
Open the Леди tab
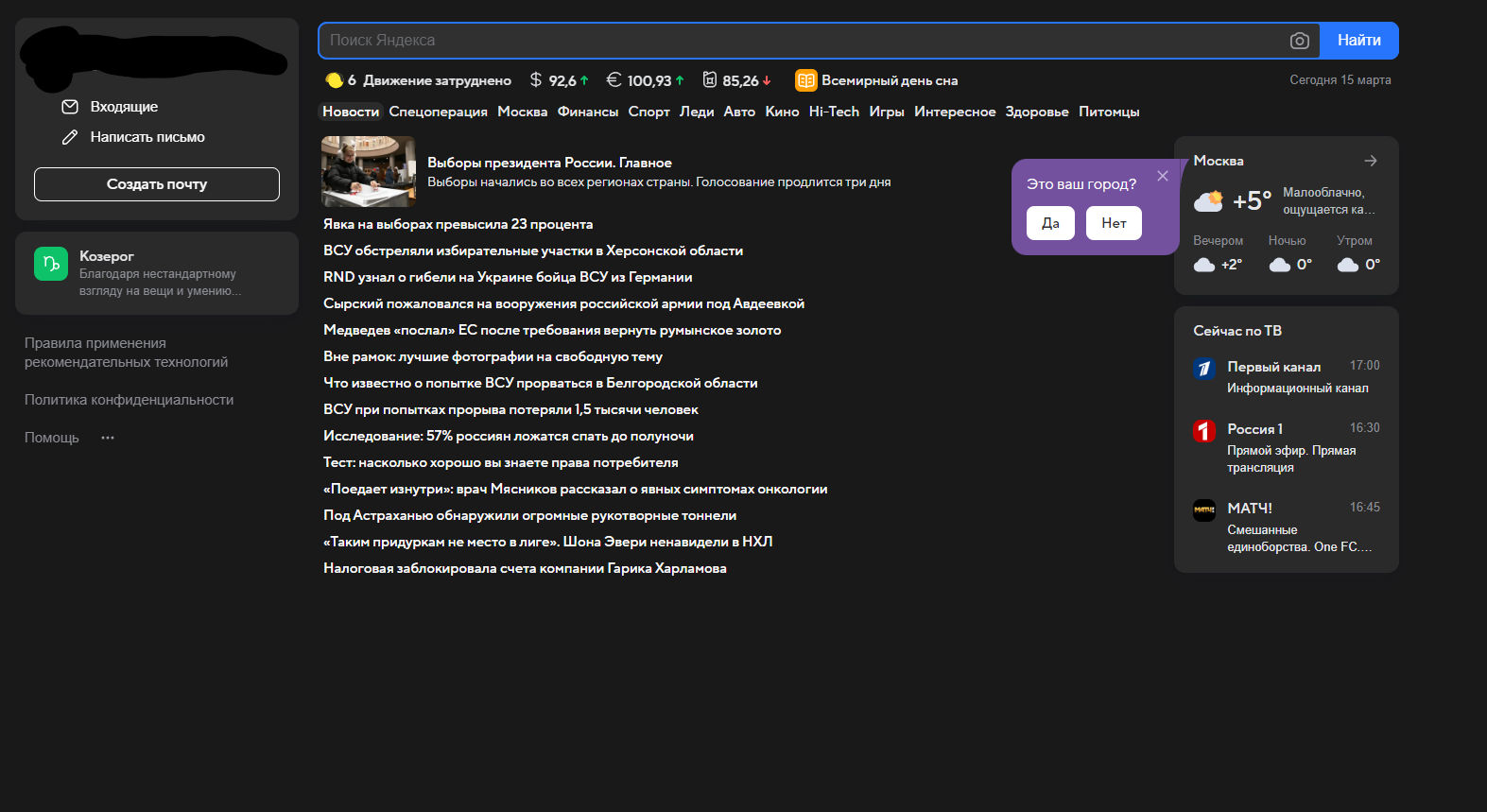(x=697, y=112)
